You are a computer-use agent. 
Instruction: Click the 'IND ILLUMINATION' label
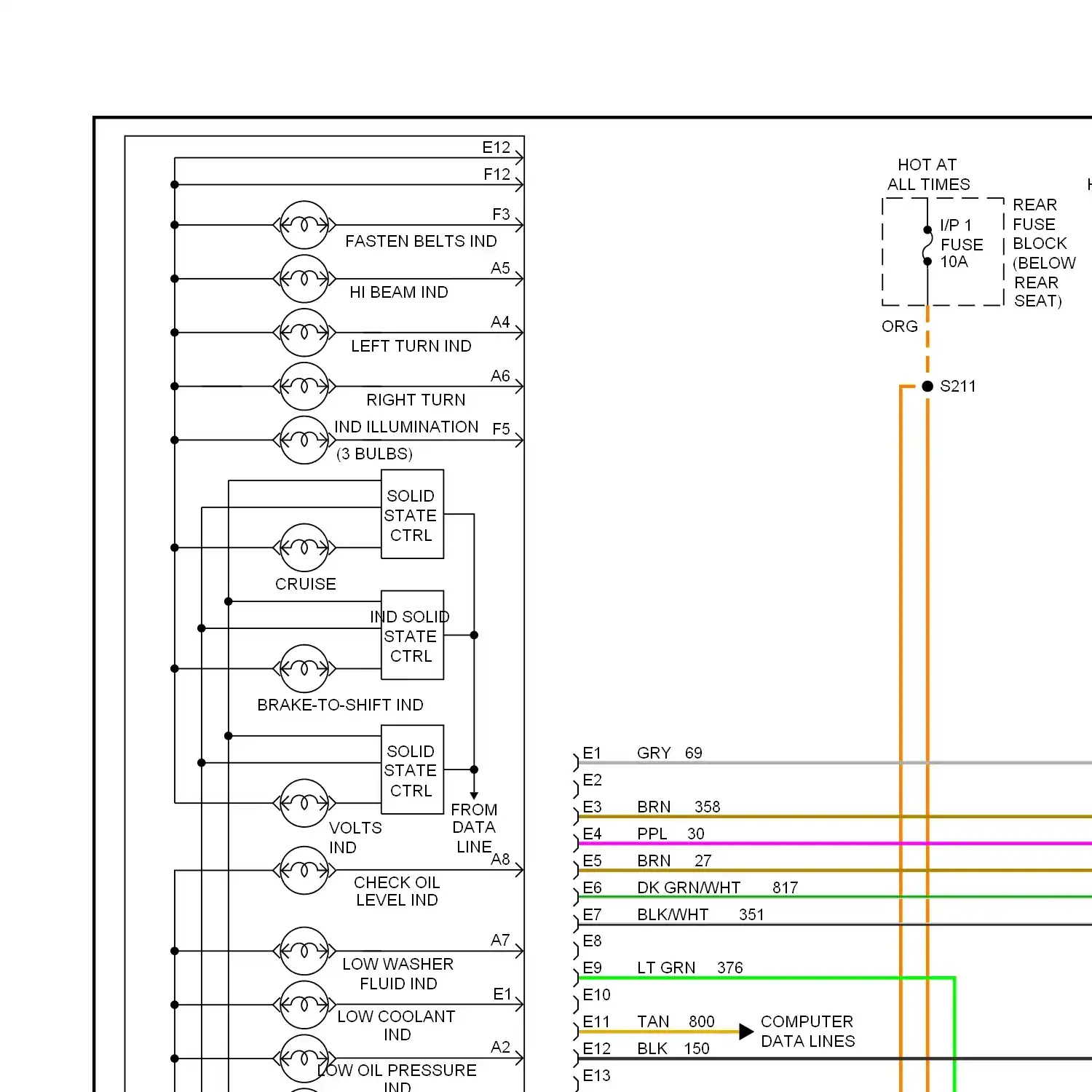point(406,427)
